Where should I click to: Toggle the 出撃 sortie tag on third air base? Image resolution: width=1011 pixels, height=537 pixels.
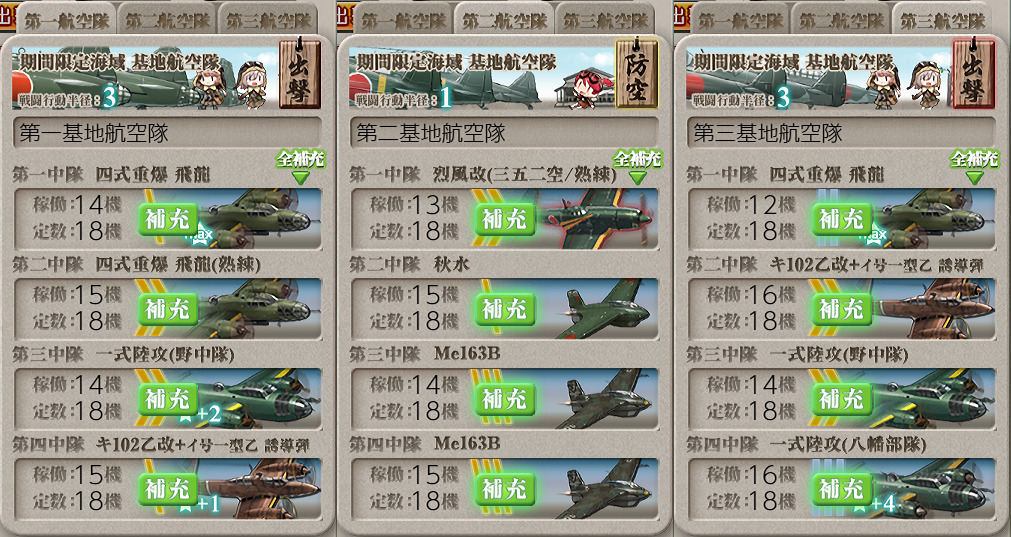point(974,73)
